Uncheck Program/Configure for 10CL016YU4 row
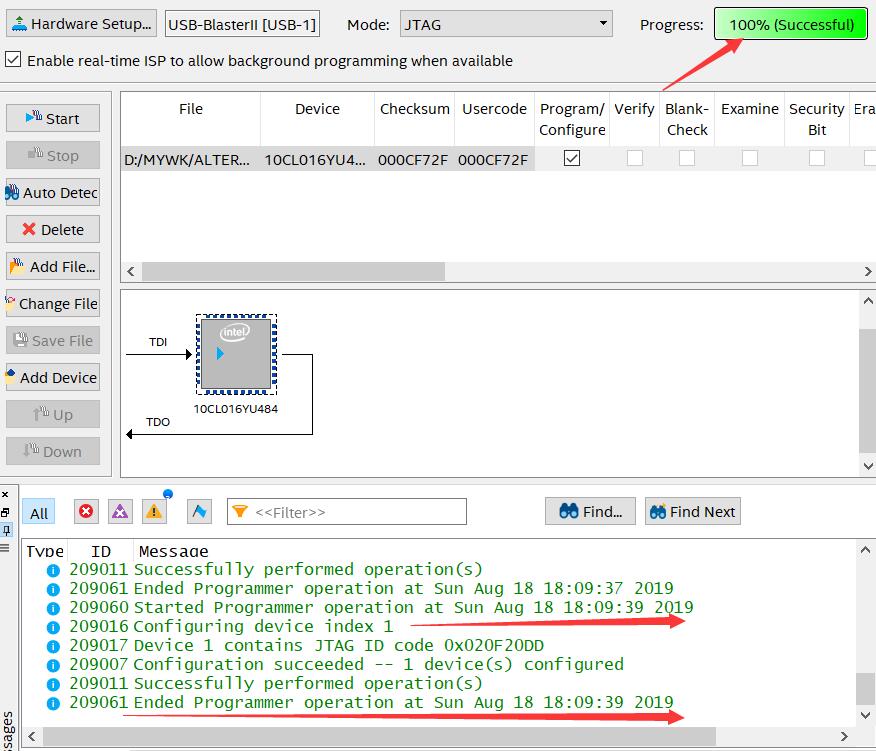The width and height of the screenshot is (876, 751). point(572,159)
